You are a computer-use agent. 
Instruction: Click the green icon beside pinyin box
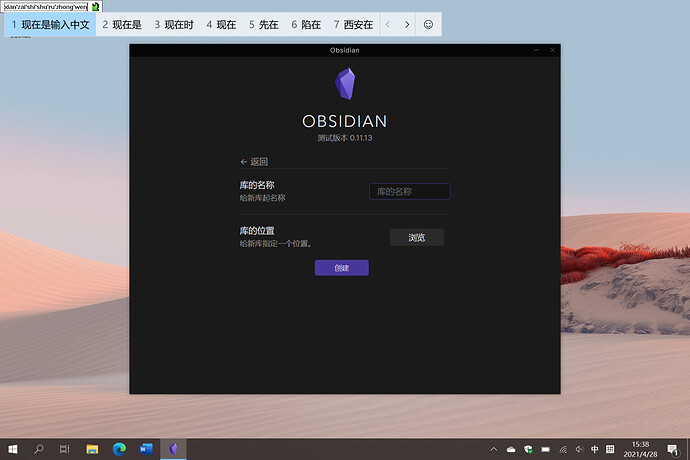tap(95, 7)
